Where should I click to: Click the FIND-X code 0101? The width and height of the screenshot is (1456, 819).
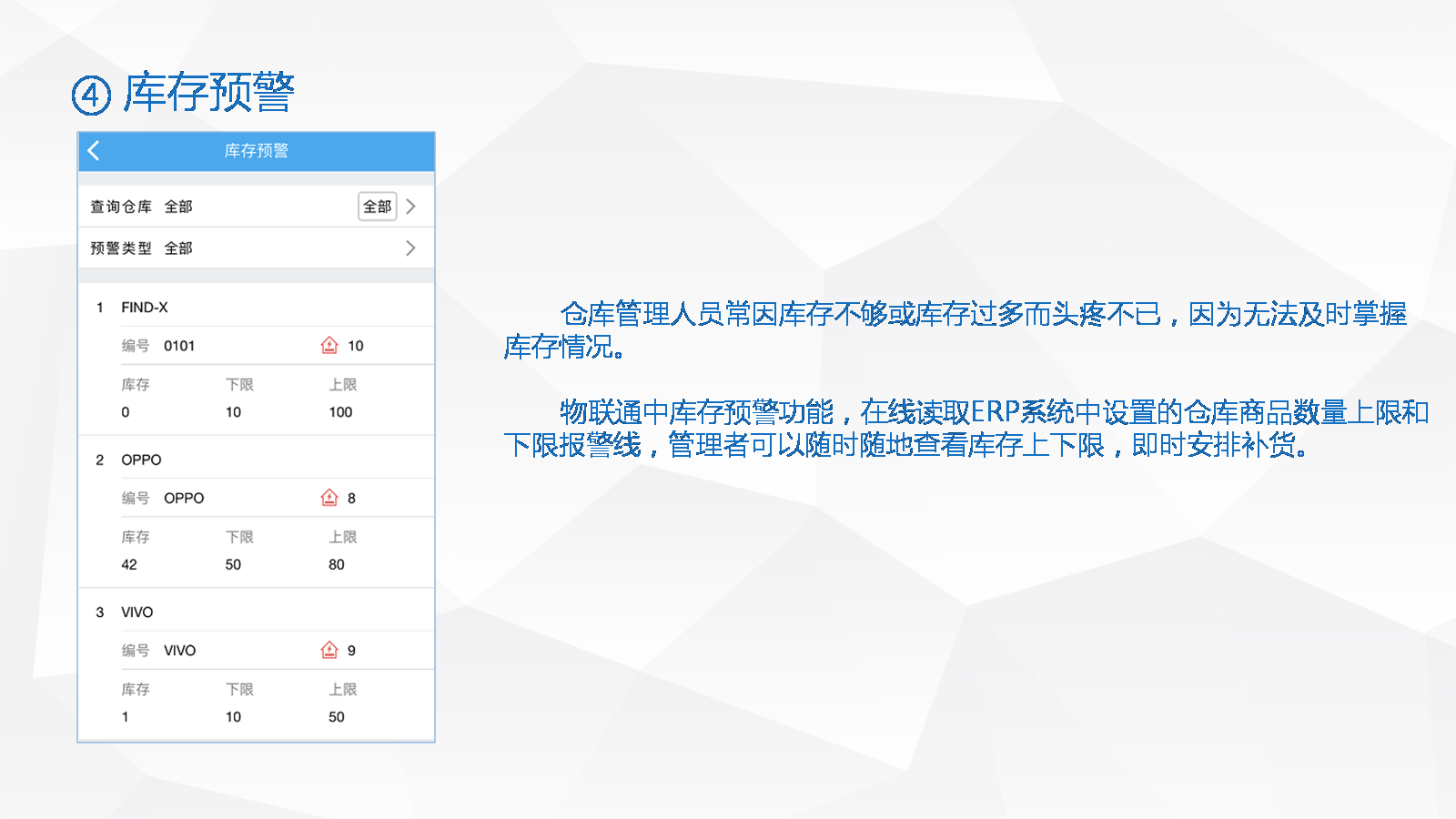point(179,346)
